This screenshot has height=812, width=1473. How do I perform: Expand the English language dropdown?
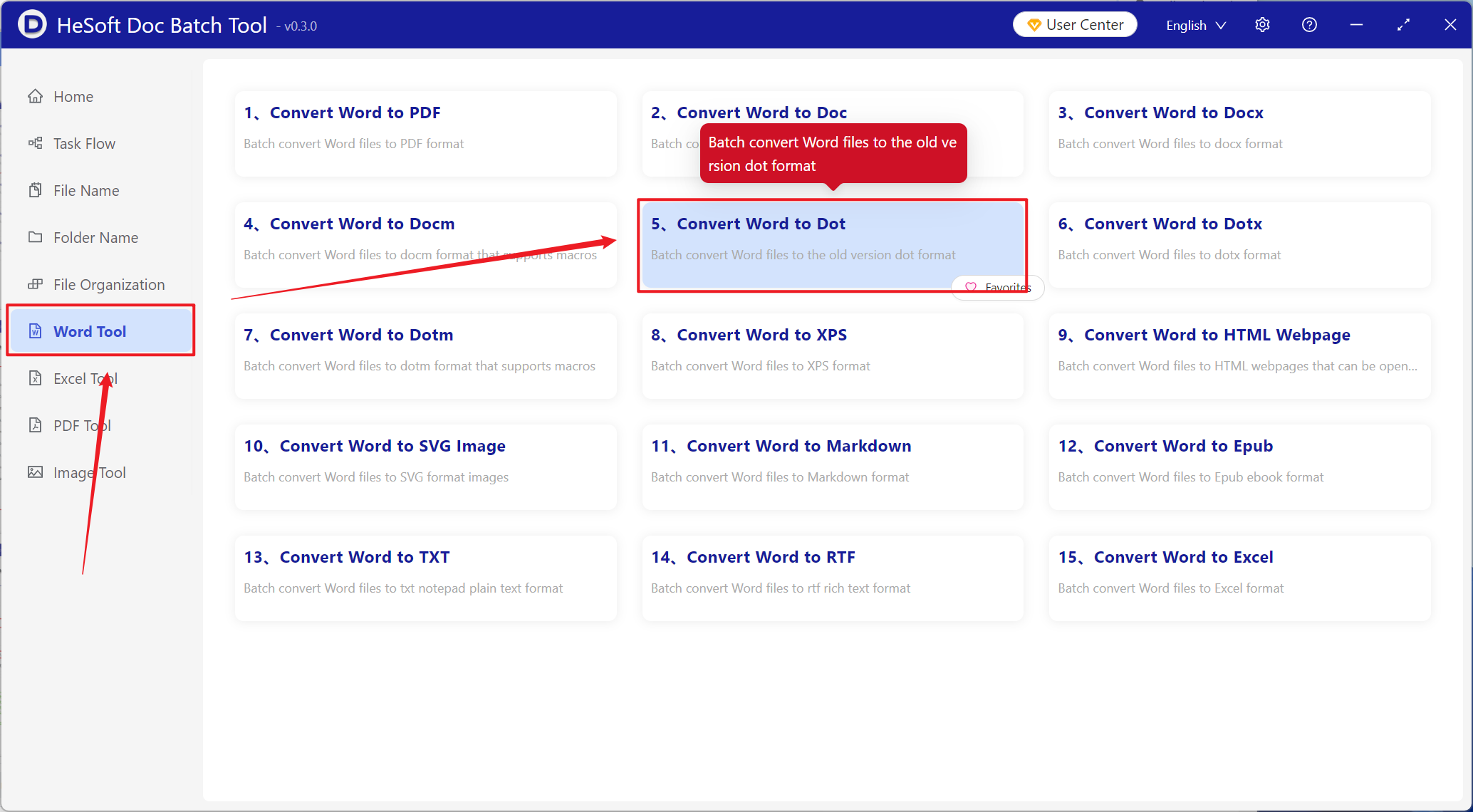(1196, 25)
